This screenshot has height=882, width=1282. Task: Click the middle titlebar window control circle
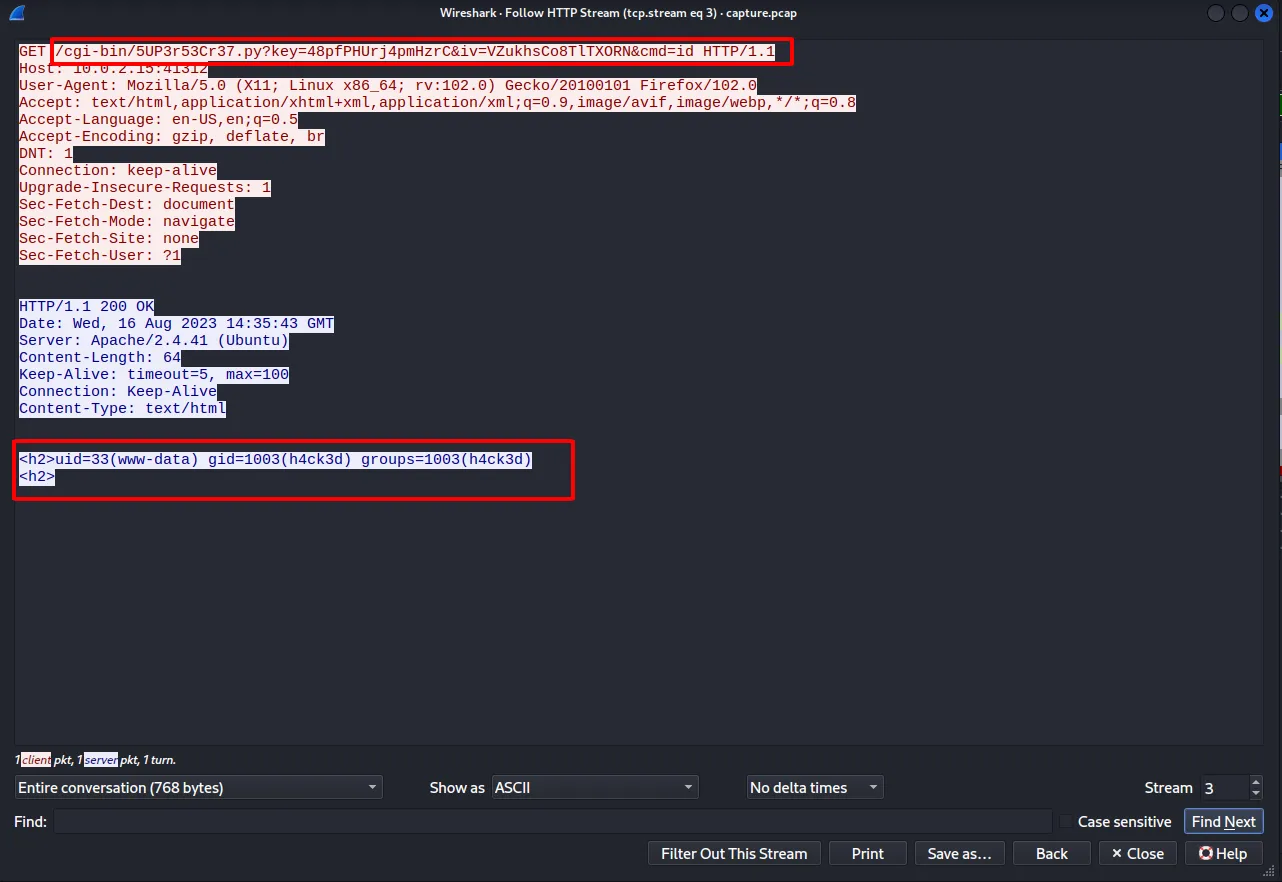[x=1240, y=13]
